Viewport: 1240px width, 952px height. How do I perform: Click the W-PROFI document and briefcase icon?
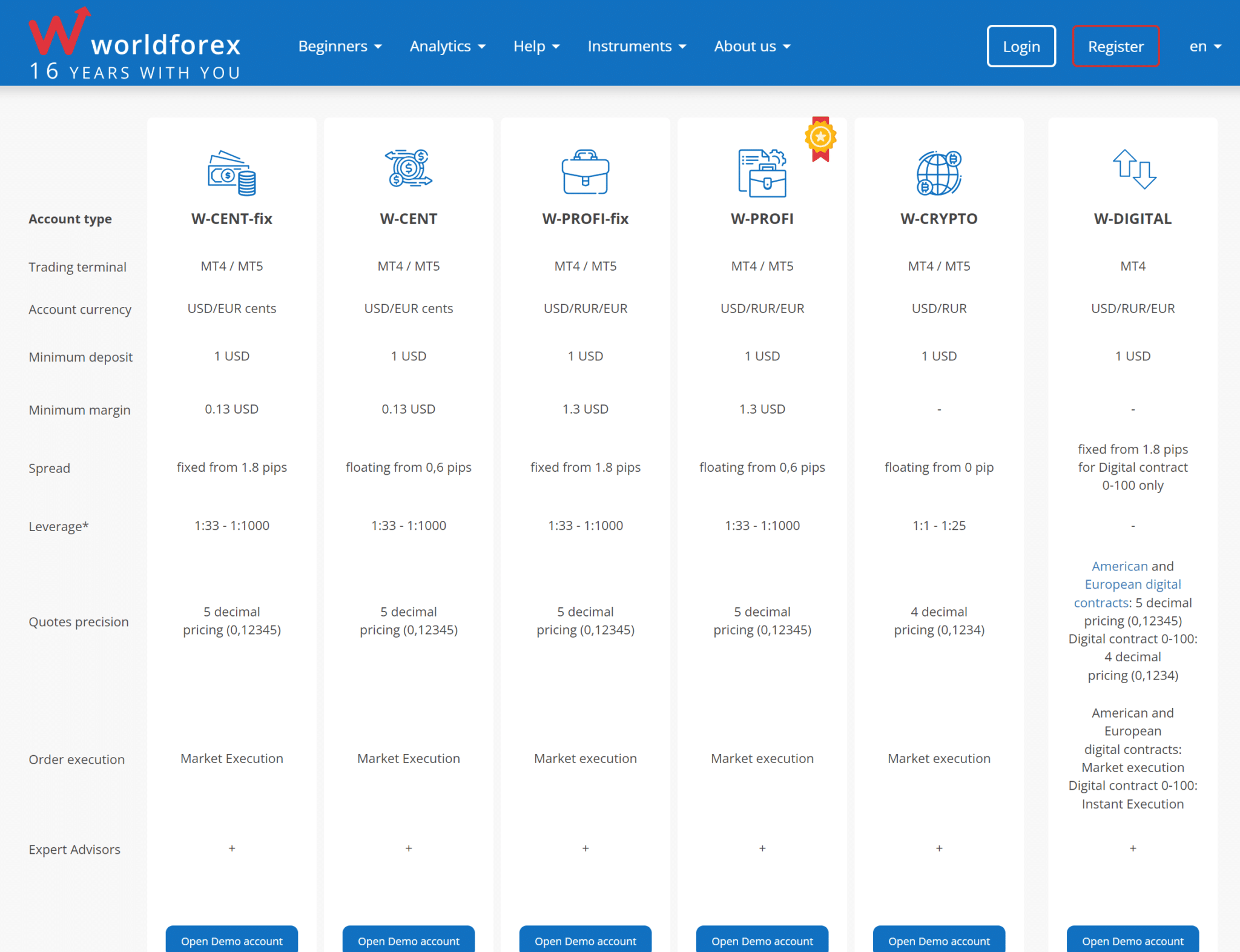pyautogui.click(x=762, y=173)
